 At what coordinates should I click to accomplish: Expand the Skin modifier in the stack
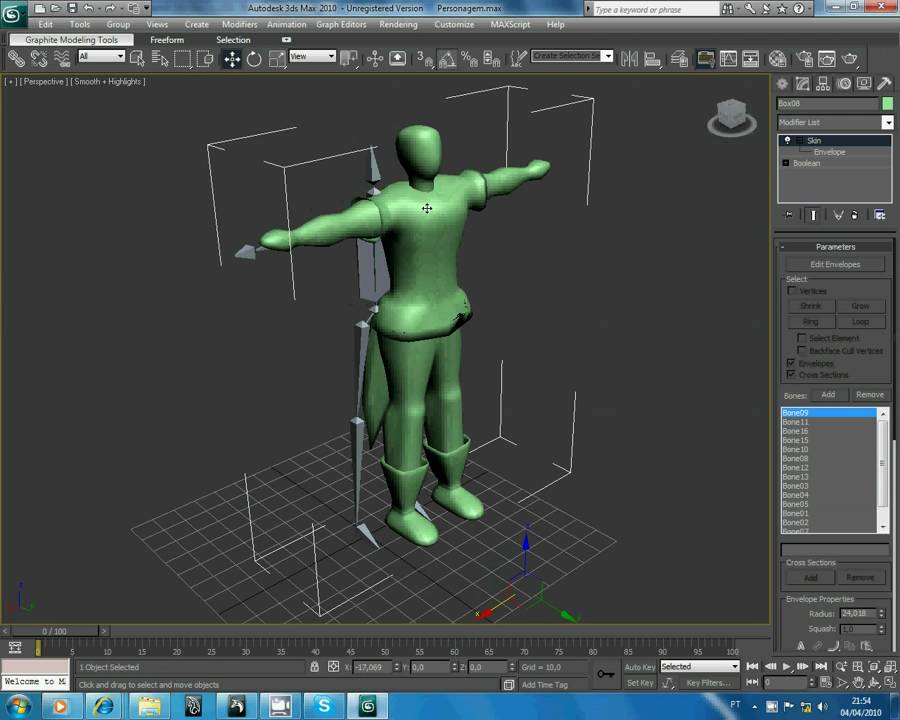point(800,141)
